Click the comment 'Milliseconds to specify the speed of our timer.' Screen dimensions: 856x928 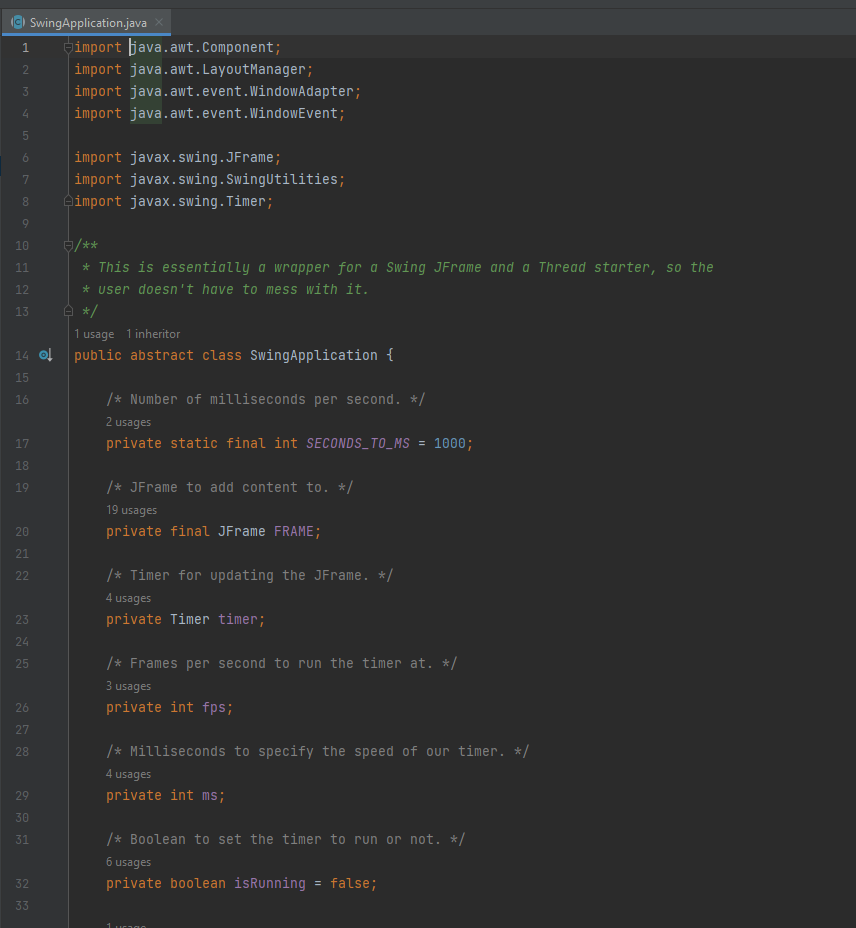pos(317,752)
